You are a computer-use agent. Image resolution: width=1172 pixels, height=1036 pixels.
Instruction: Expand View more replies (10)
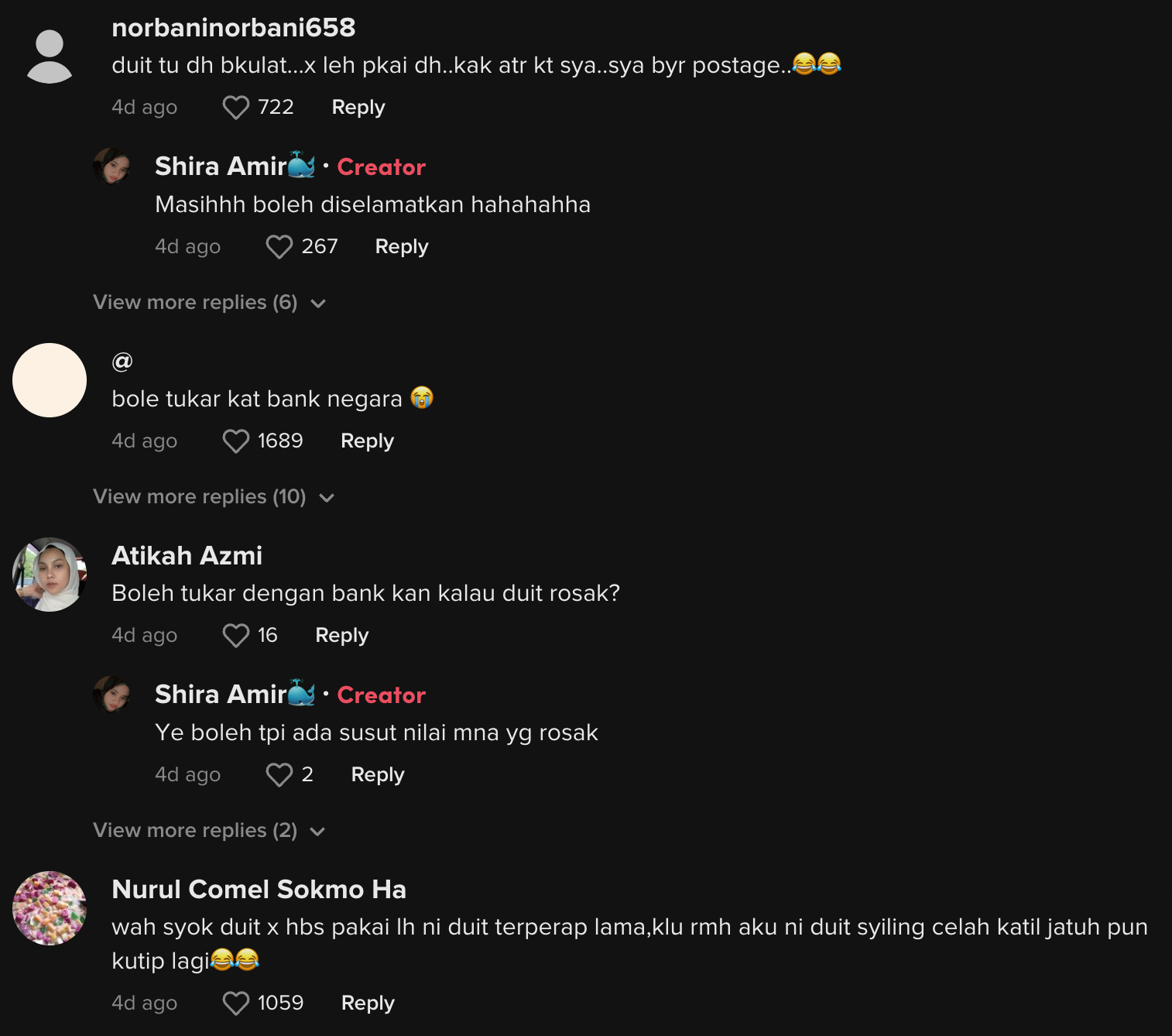pos(214,497)
